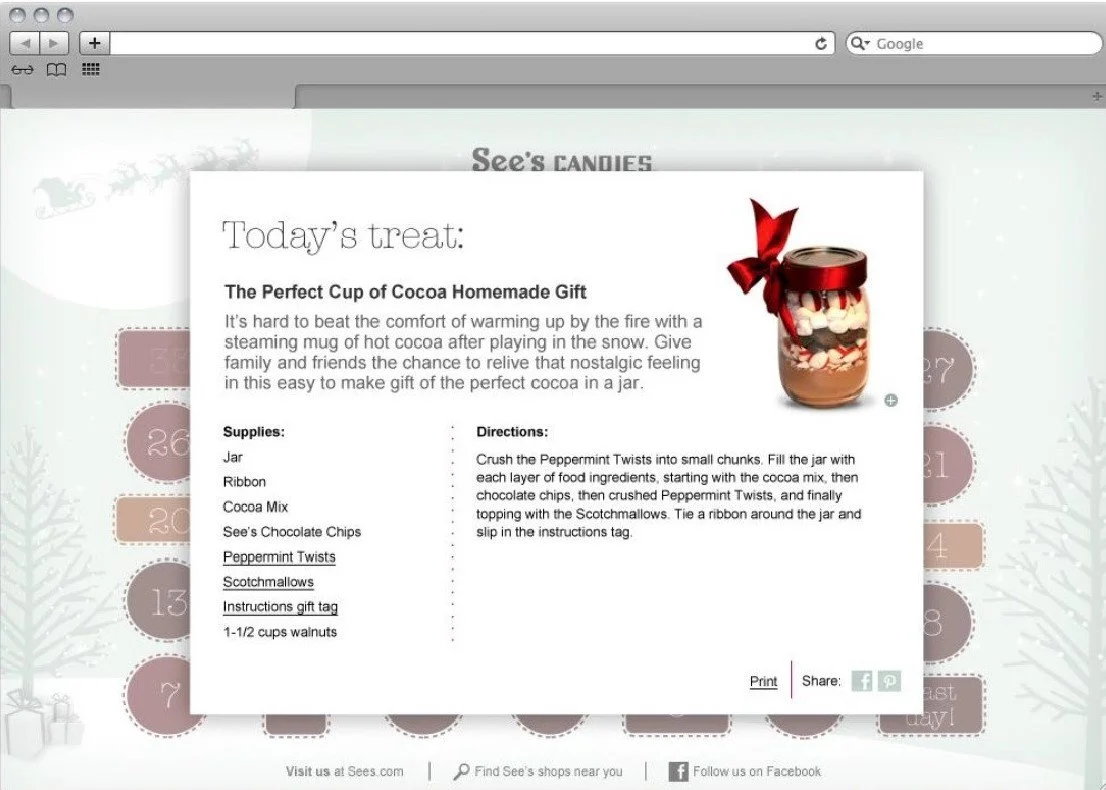Open advent calendar day 13
Screen dimensions: 1106x790
coord(158,601)
